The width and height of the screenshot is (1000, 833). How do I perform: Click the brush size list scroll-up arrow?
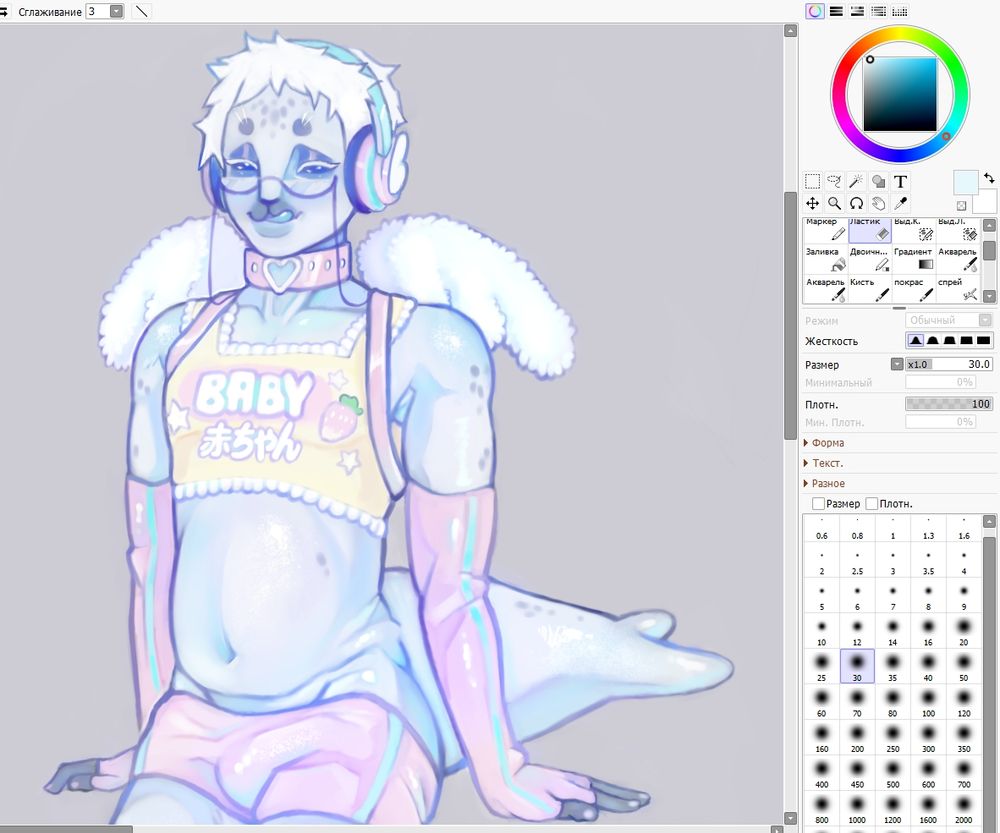click(989, 522)
